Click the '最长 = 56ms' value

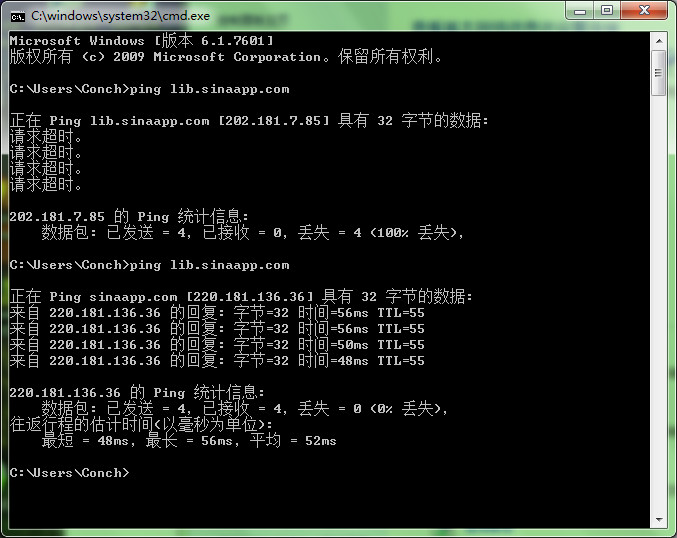tap(189, 440)
